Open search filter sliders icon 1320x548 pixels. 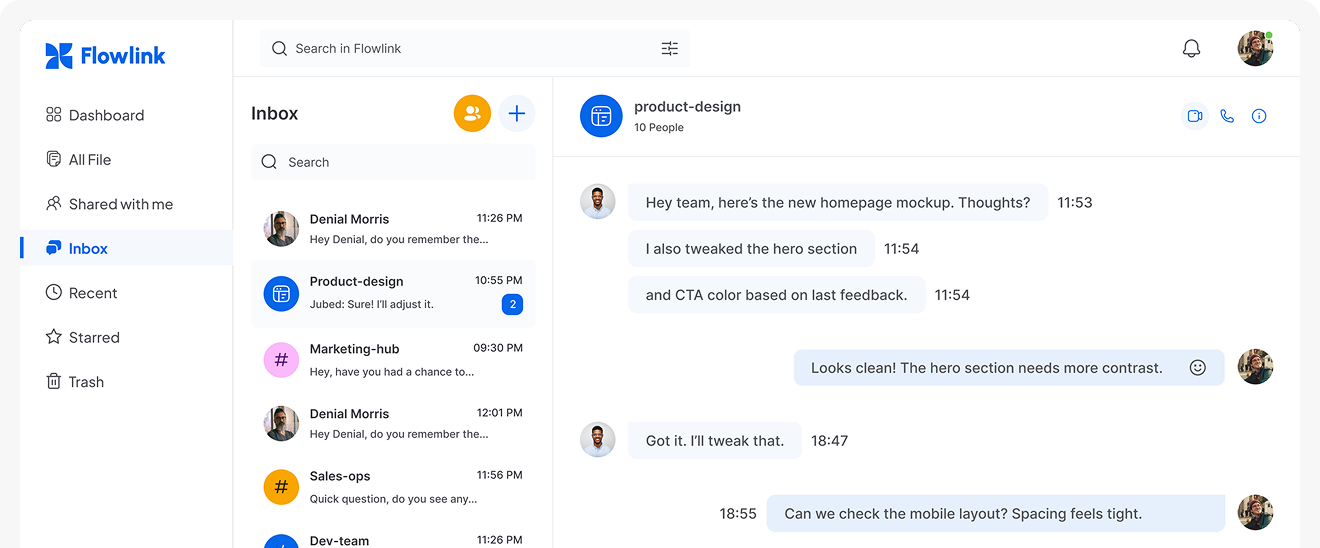point(670,48)
